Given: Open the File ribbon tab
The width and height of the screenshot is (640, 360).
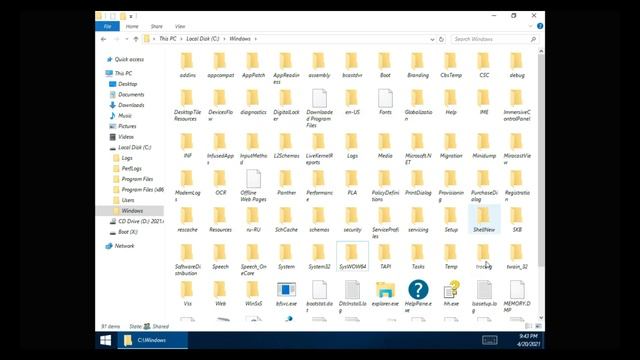Looking at the screenshot, I should (x=107, y=27).
